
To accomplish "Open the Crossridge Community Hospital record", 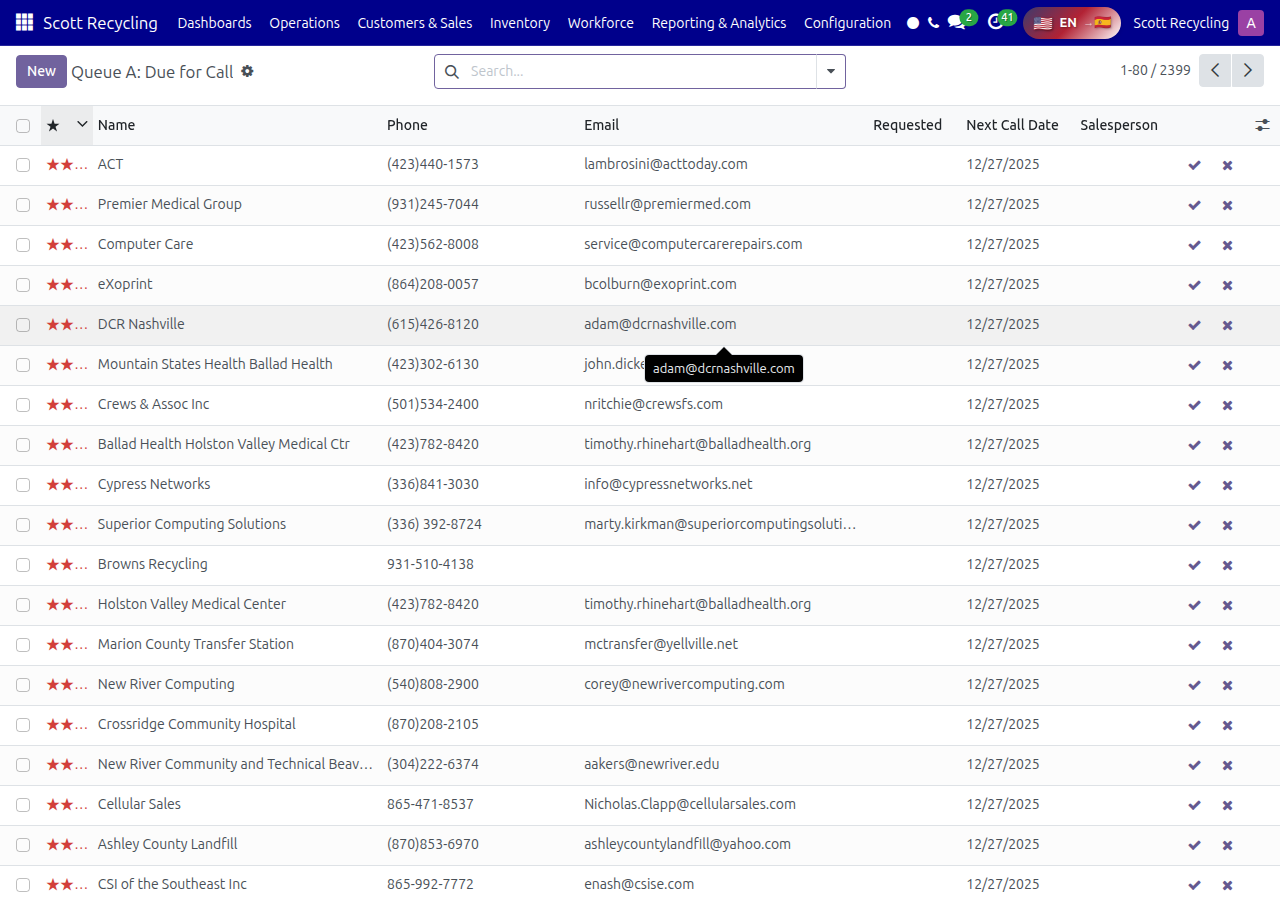I will 197,724.
